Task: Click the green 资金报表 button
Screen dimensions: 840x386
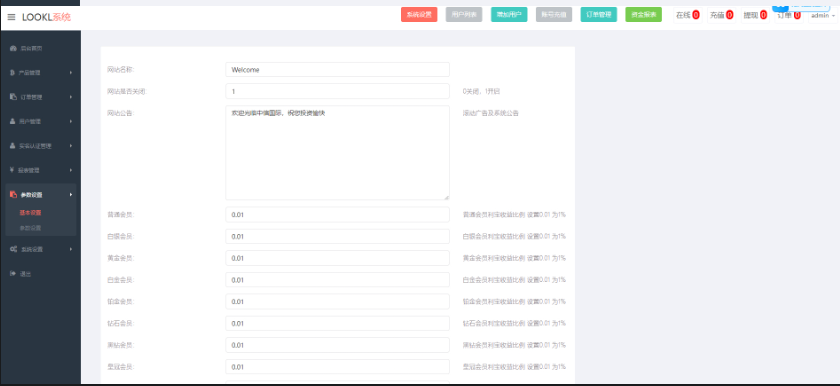Action: 643,15
